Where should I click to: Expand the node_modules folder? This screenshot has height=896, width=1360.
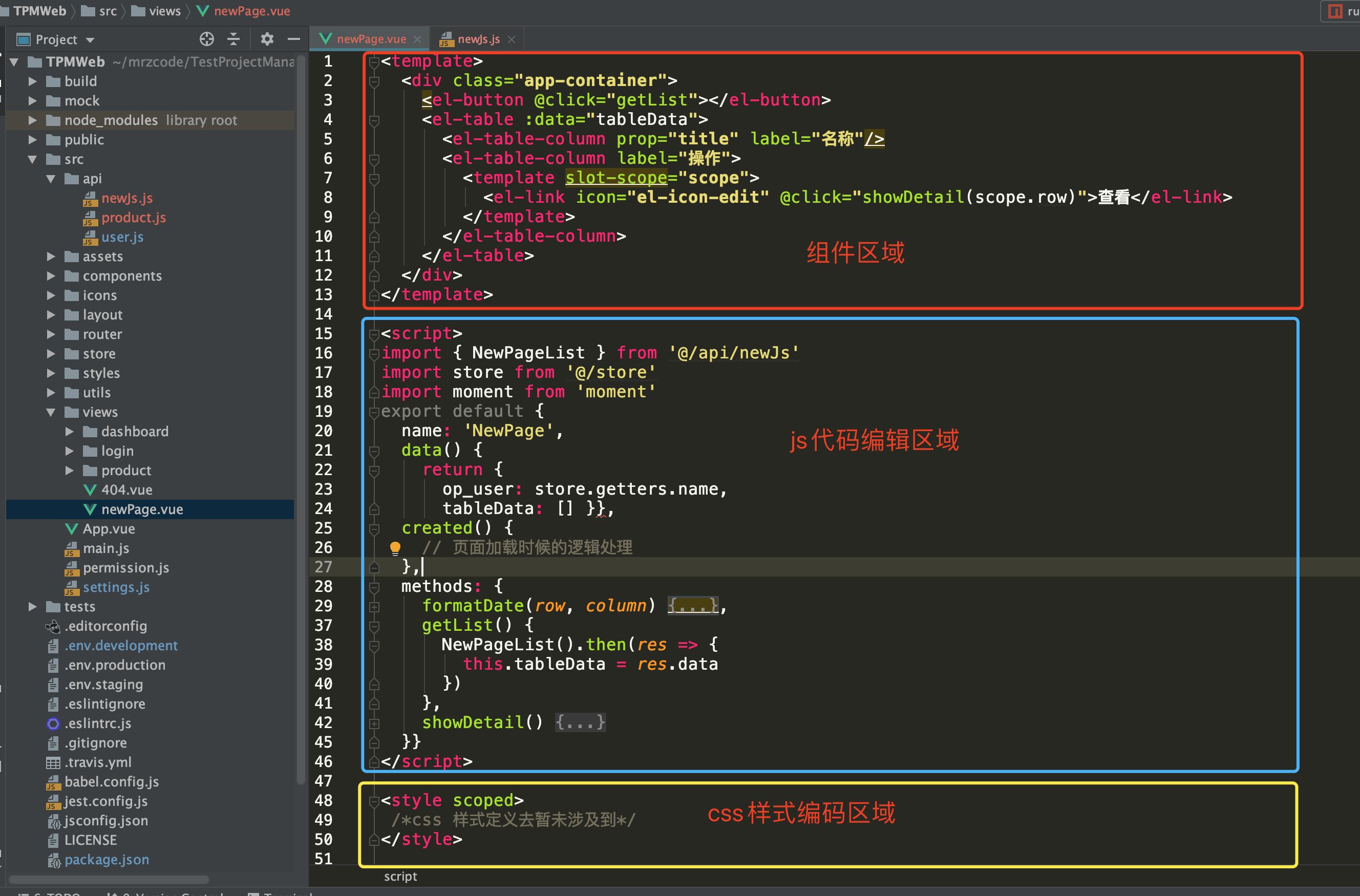point(33,120)
